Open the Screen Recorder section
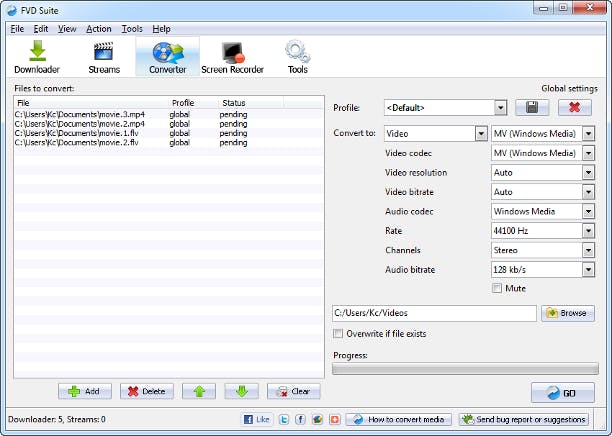Screen dimensions: 612x436 tap(233, 57)
